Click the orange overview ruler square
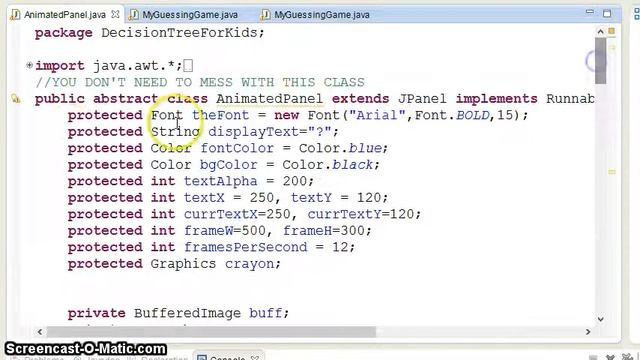The image size is (640, 360). [611, 31]
